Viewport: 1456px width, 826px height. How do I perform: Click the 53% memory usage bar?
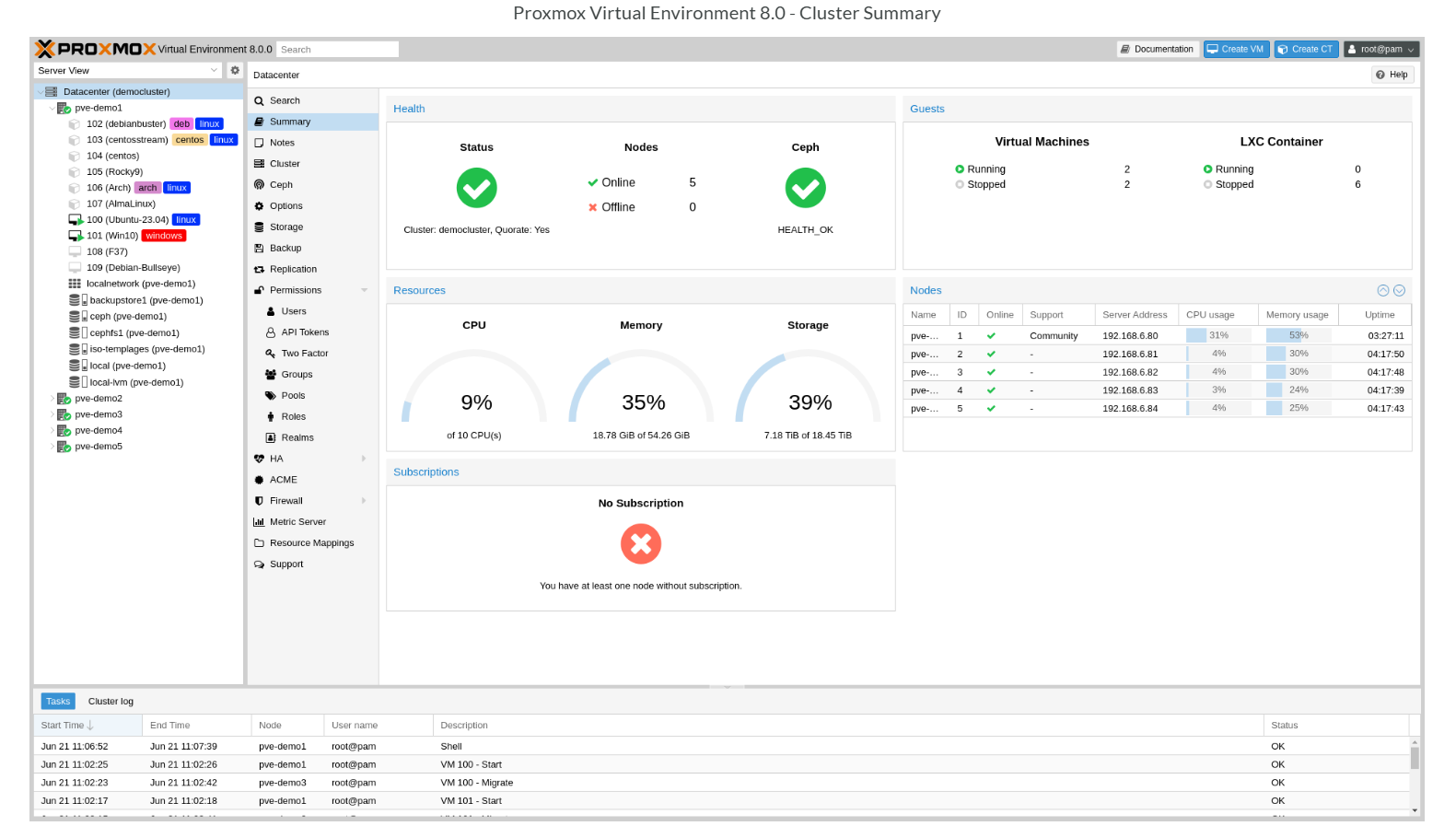click(x=1299, y=336)
